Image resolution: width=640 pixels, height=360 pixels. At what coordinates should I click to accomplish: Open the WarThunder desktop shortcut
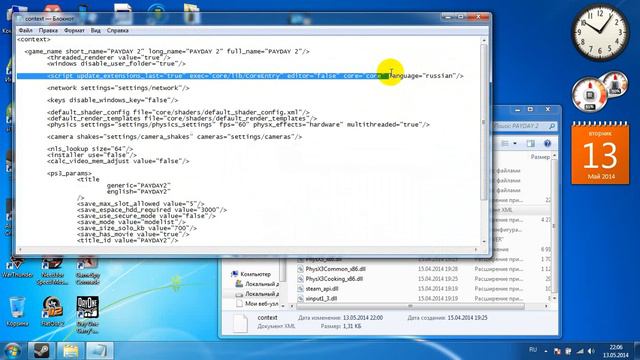tap(17, 267)
